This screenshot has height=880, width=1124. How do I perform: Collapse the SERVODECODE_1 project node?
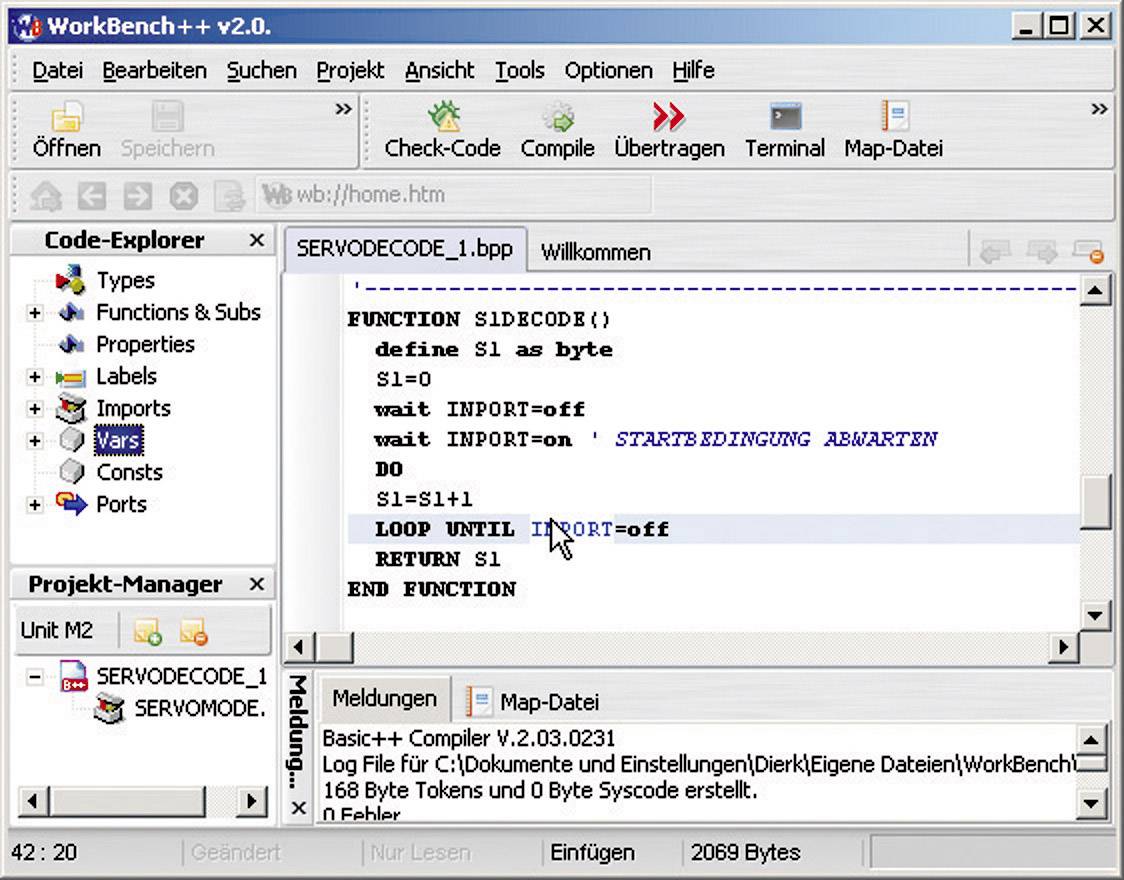pyautogui.click(x=34, y=676)
